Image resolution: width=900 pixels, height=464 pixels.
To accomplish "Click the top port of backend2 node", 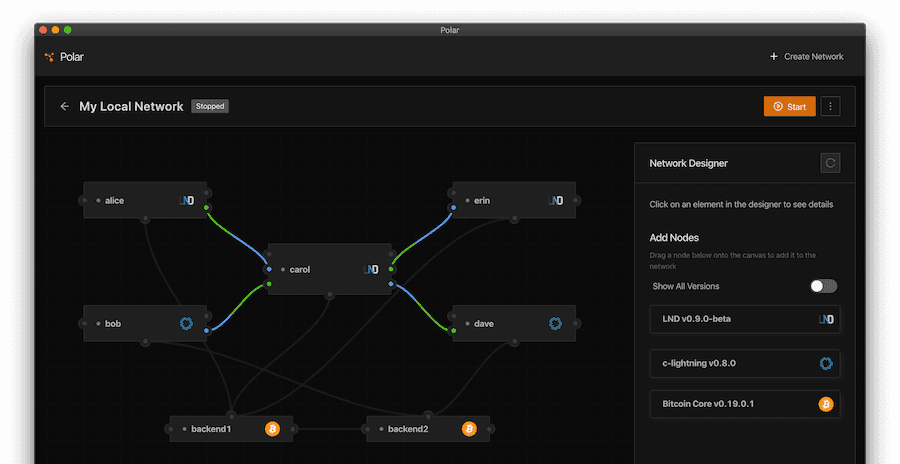I will tap(428, 415).
